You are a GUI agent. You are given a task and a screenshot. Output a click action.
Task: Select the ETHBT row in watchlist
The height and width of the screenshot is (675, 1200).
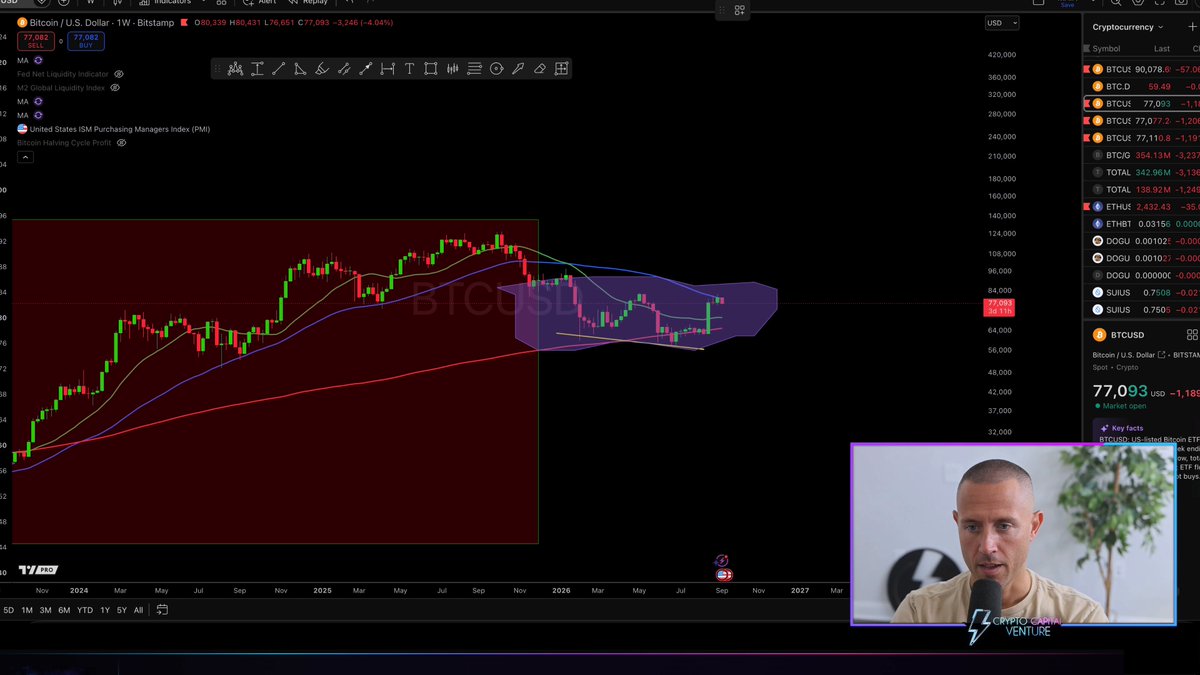[x=1141, y=224]
